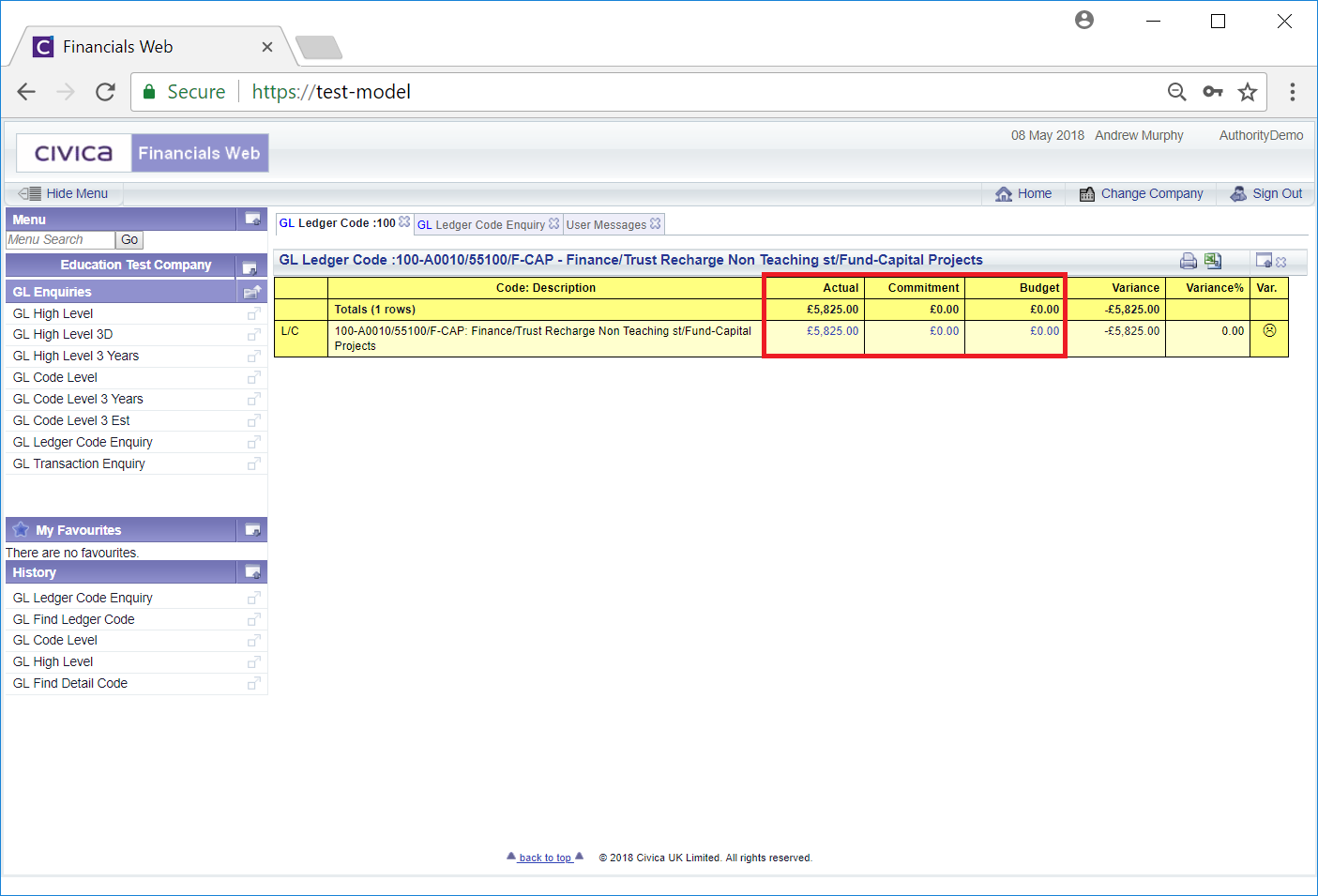
Task: Click L/C cell in ledger row
Action: 301,339
